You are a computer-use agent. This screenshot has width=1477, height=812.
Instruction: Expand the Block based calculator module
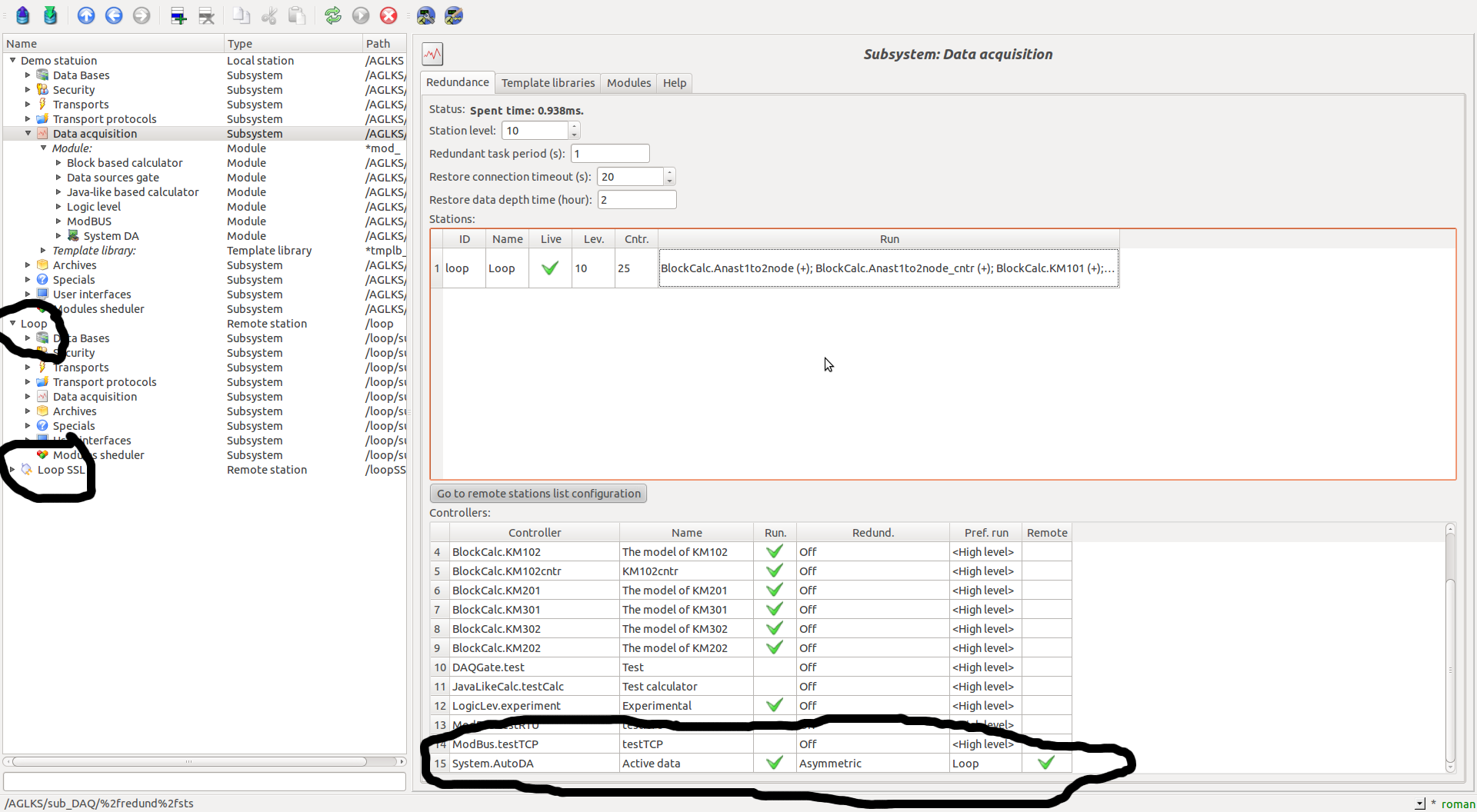coord(58,163)
